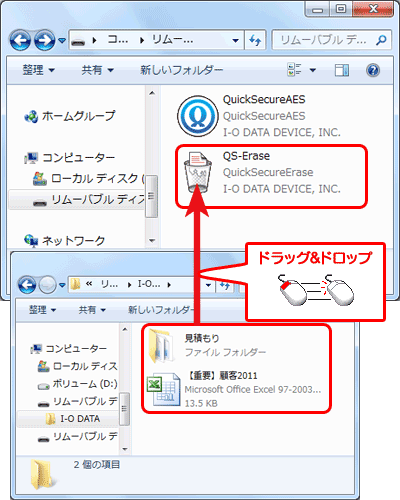Select the QS-Erase trash can icon
The width and height of the screenshot is (400, 500).
(x=198, y=172)
